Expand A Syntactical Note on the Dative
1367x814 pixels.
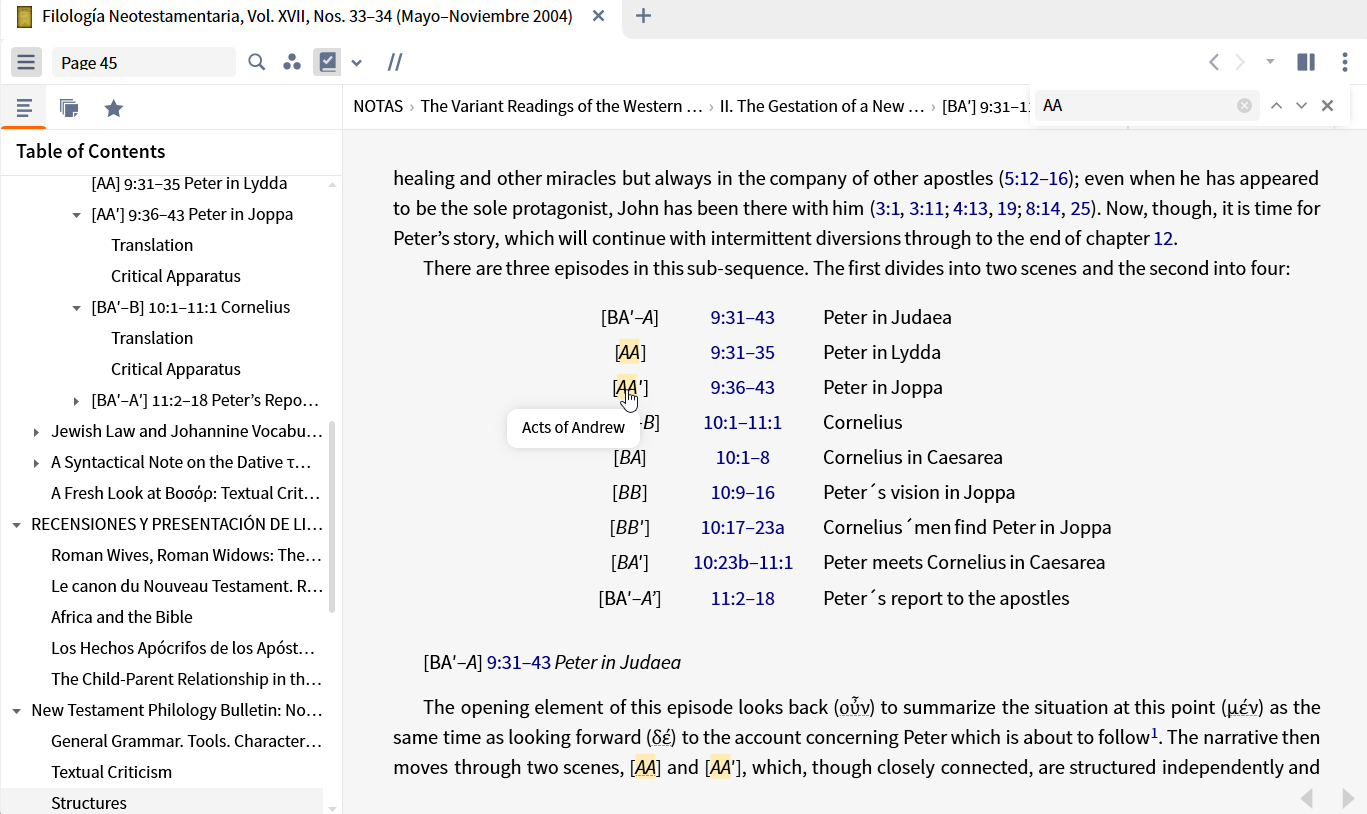(x=36, y=462)
